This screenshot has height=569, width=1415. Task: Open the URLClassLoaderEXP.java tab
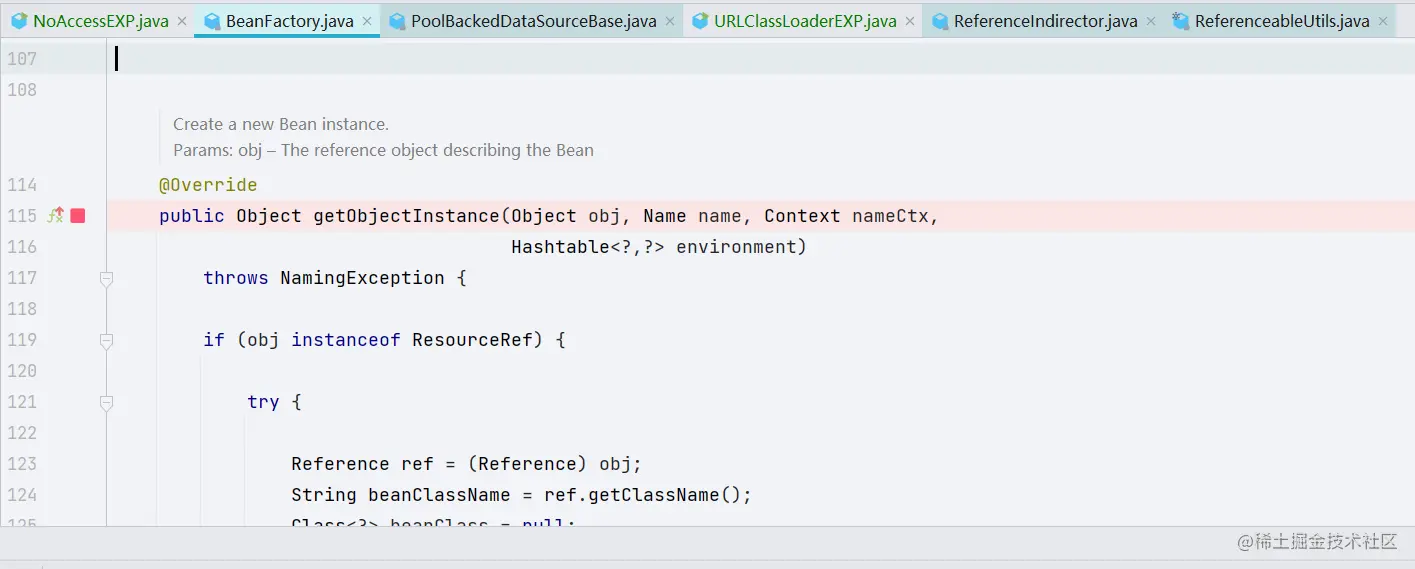click(x=804, y=21)
